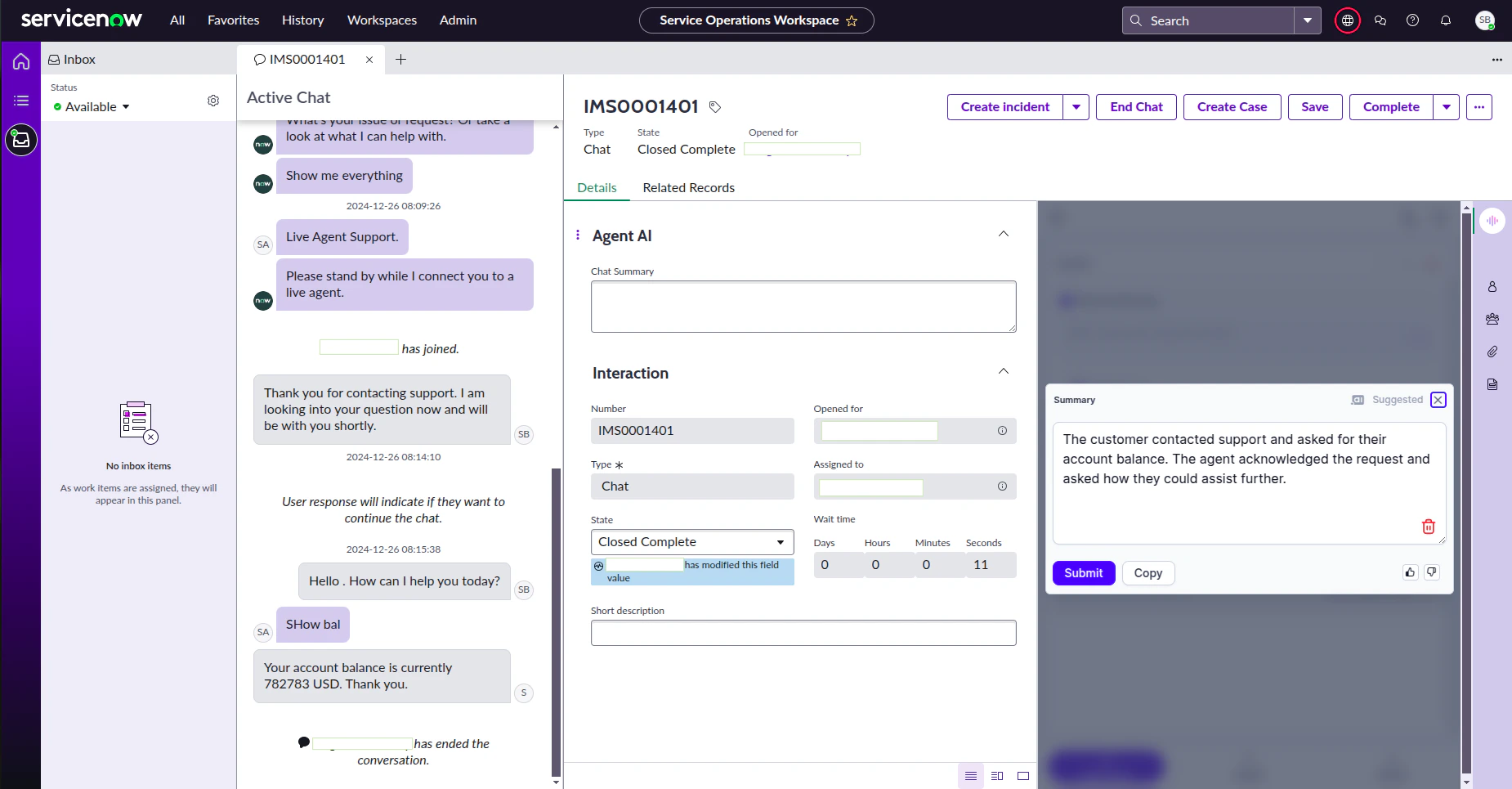Select the globe language icon
Screen dimensions: 1512x789
[x=1347, y=20]
